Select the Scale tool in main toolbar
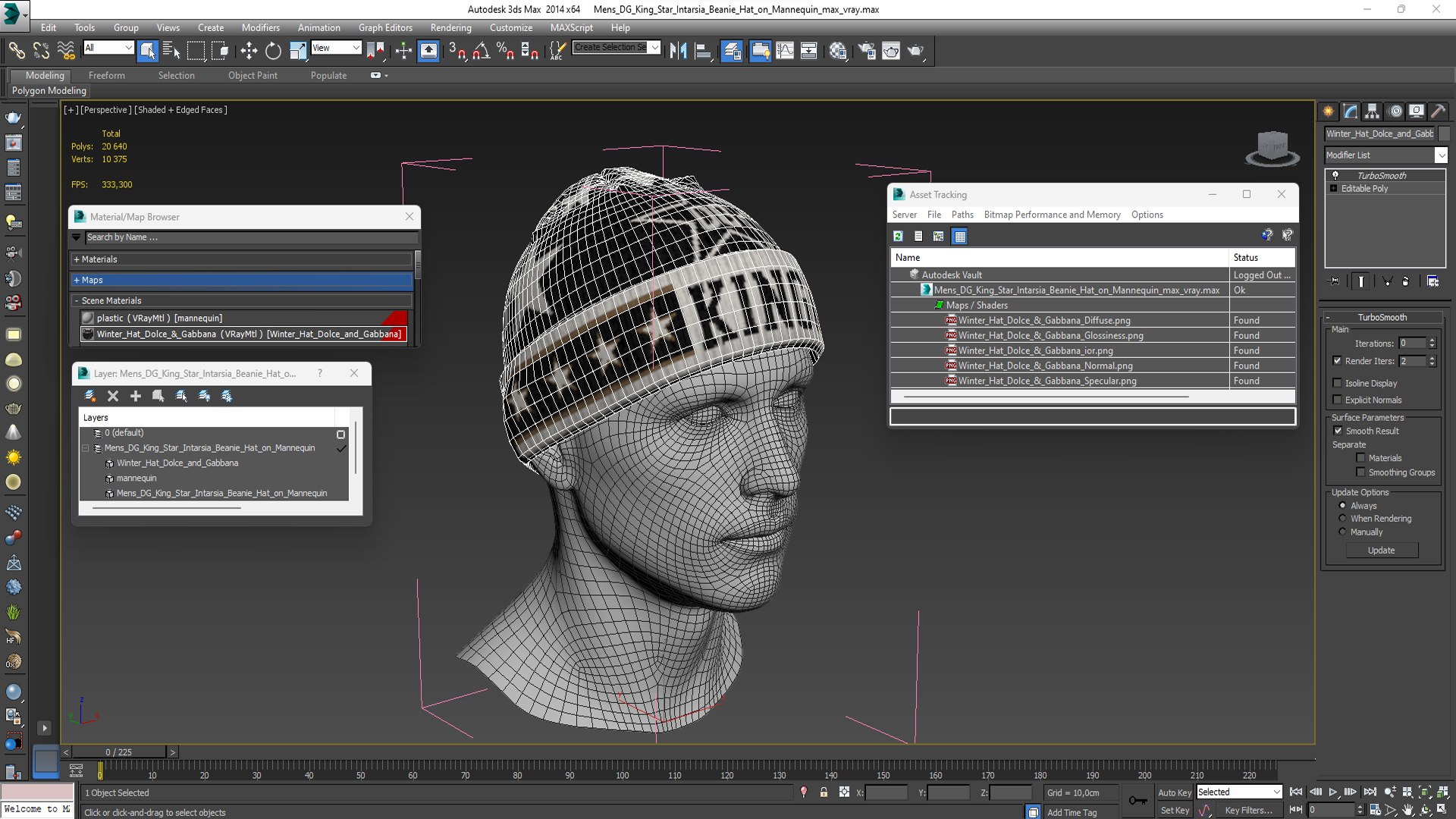 (x=298, y=51)
